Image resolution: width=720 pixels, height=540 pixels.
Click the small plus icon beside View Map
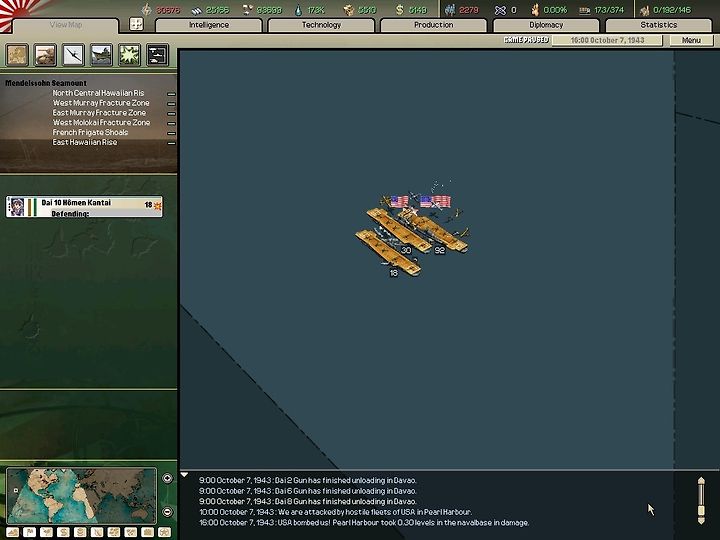tap(136, 24)
